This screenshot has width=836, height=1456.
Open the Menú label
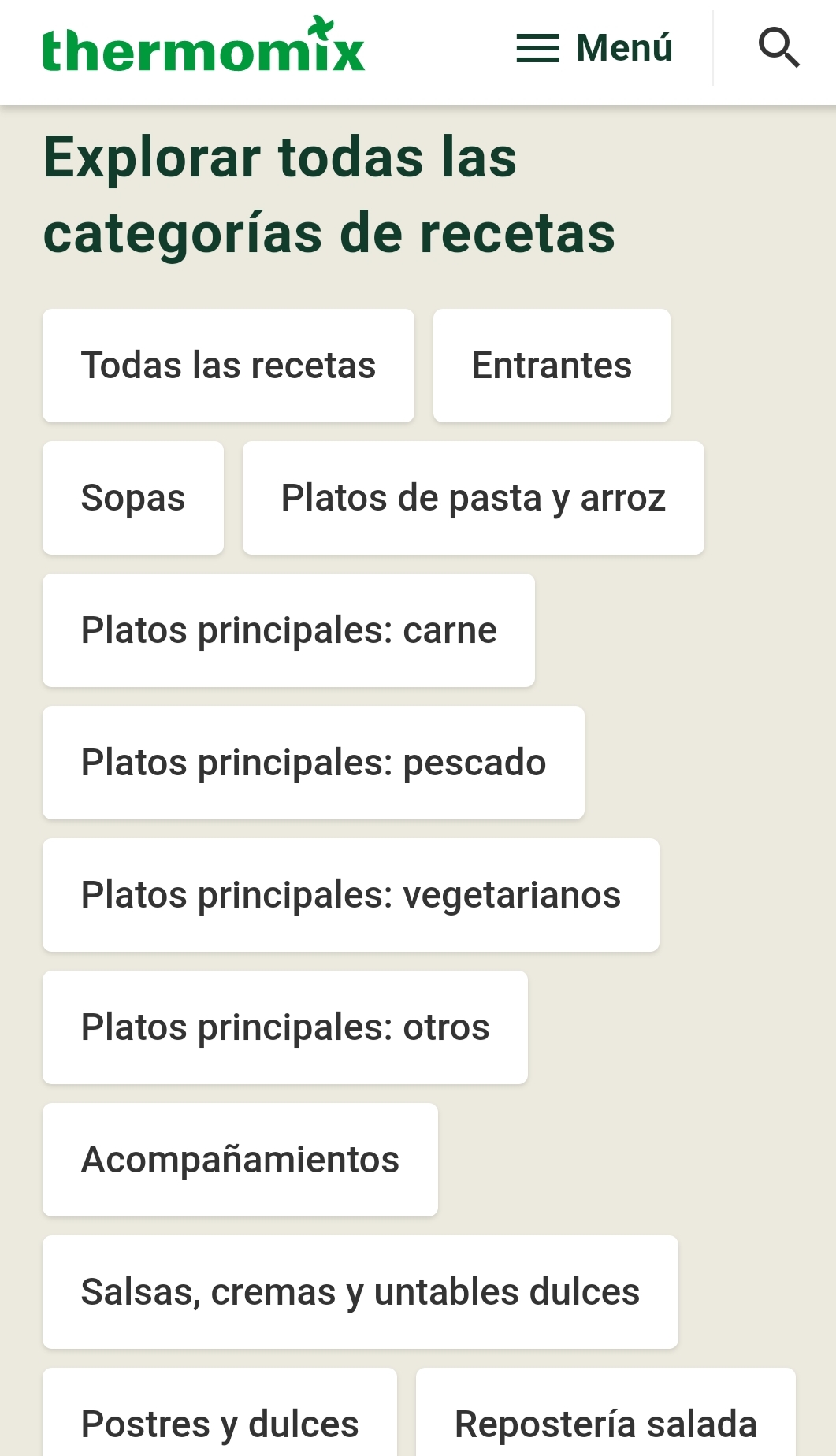[x=624, y=48]
